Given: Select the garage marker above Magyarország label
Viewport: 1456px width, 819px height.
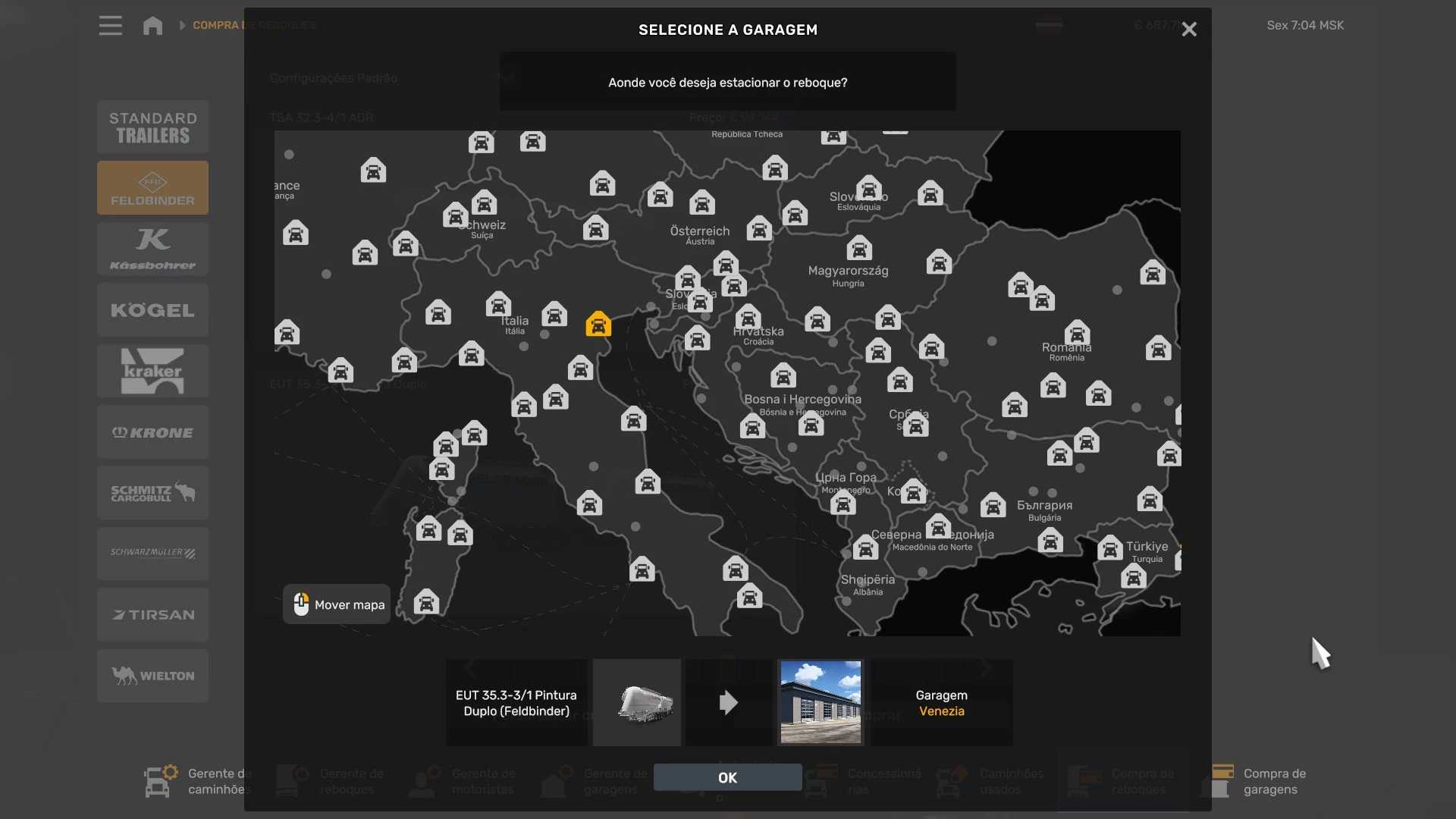Looking at the screenshot, I should [859, 249].
